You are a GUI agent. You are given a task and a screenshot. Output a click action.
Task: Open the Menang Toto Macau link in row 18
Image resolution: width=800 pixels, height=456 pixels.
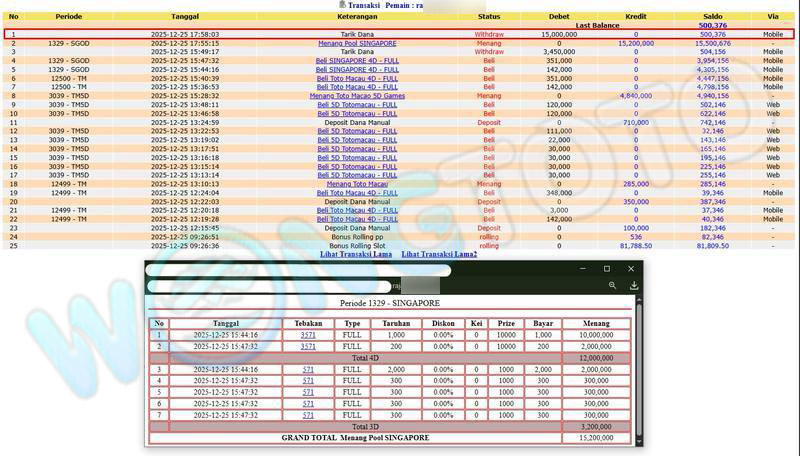357,184
